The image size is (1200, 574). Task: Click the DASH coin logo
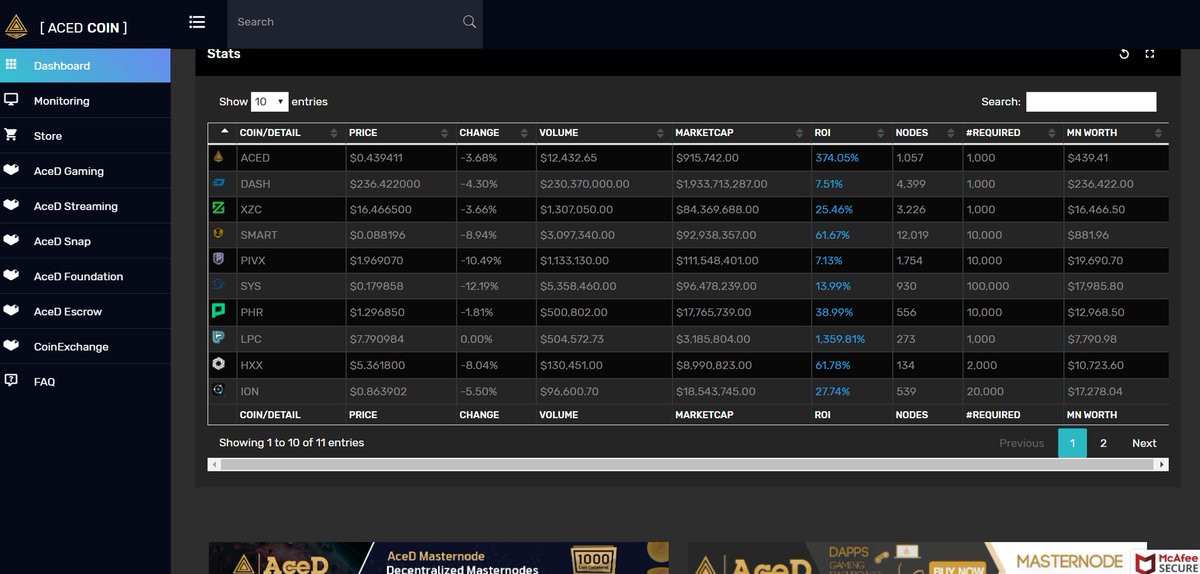pyautogui.click(x=219, y=183)
